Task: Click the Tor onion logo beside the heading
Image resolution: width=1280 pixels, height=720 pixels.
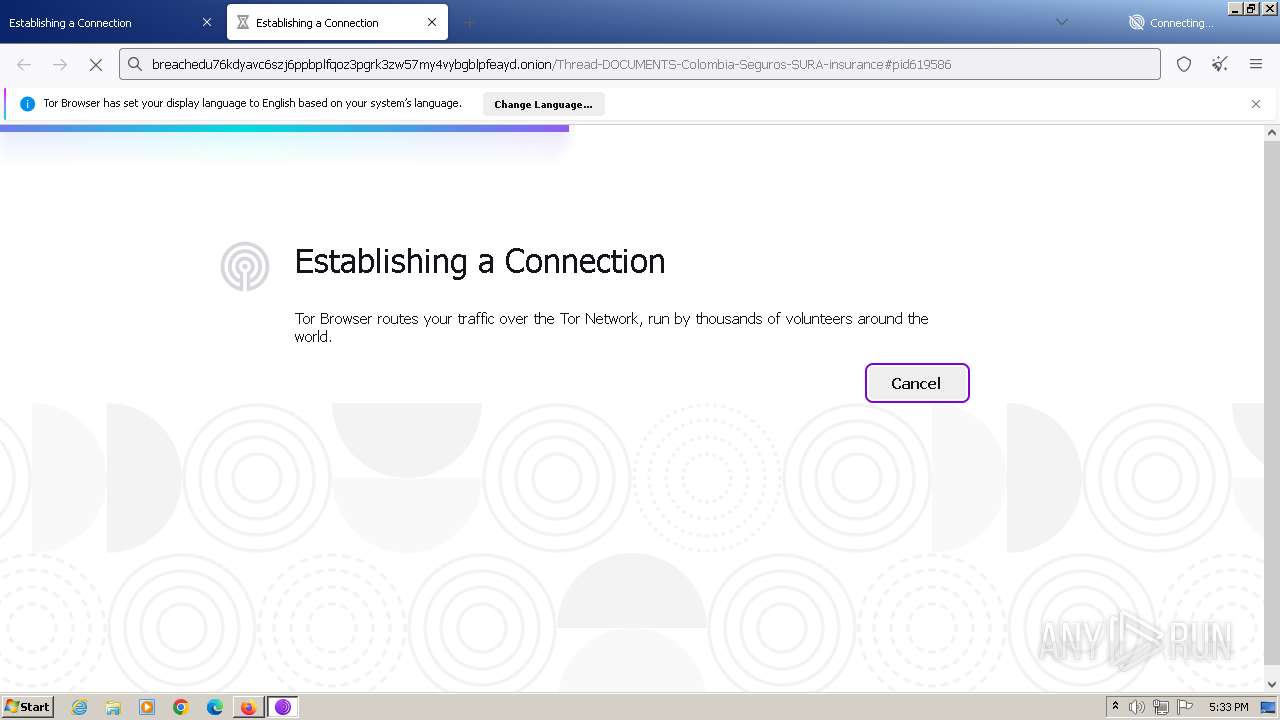Action: (245, 267)
